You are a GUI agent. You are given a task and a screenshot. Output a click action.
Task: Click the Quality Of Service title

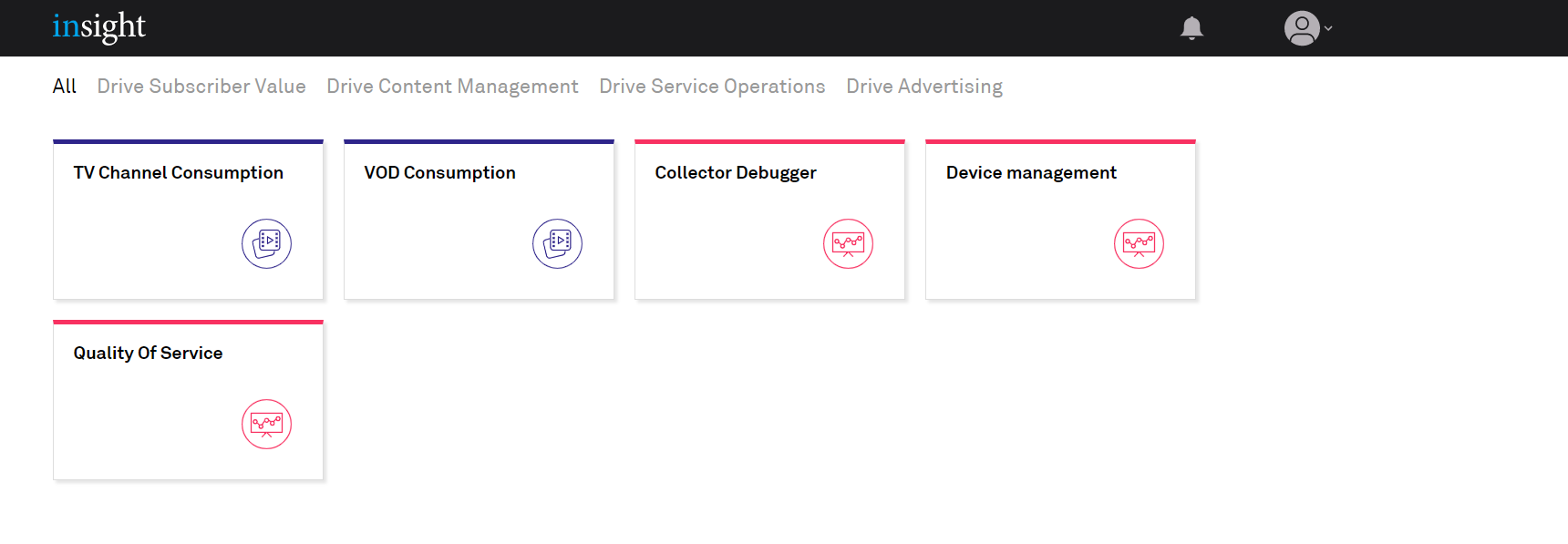pos(148,354)
